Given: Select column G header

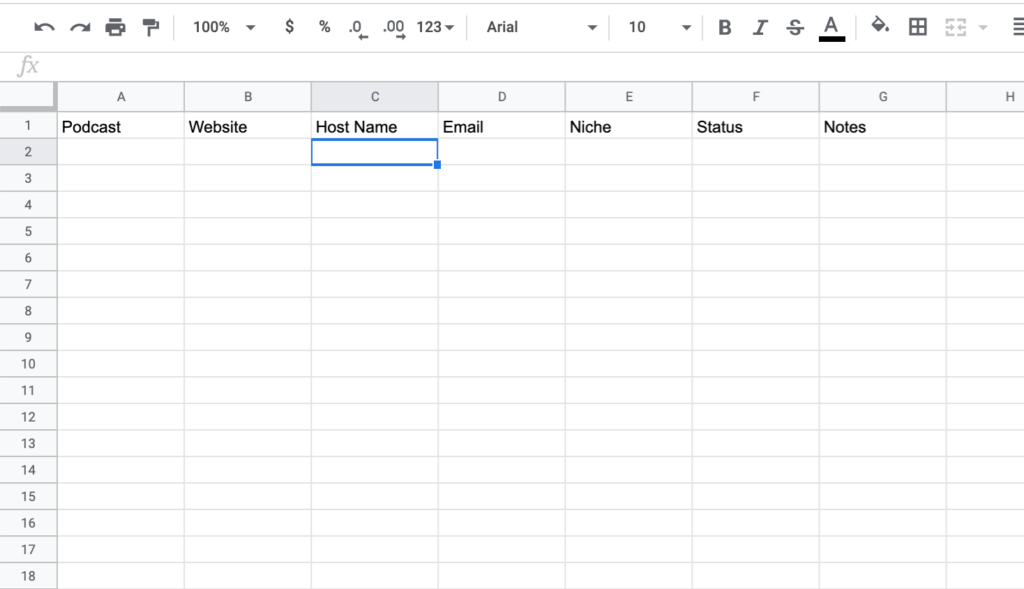Looking at the screenshot, I should 883,97.
